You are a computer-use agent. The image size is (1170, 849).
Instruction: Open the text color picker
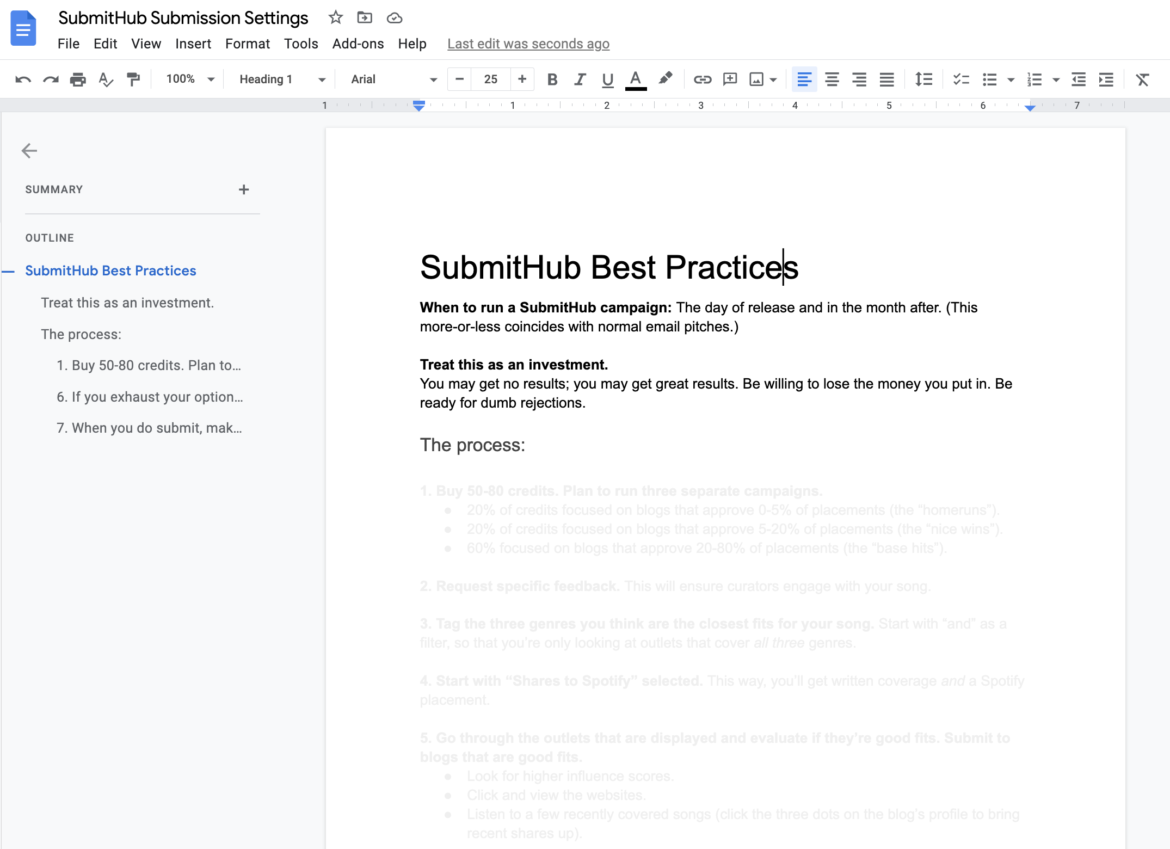[x=635, y=80]
